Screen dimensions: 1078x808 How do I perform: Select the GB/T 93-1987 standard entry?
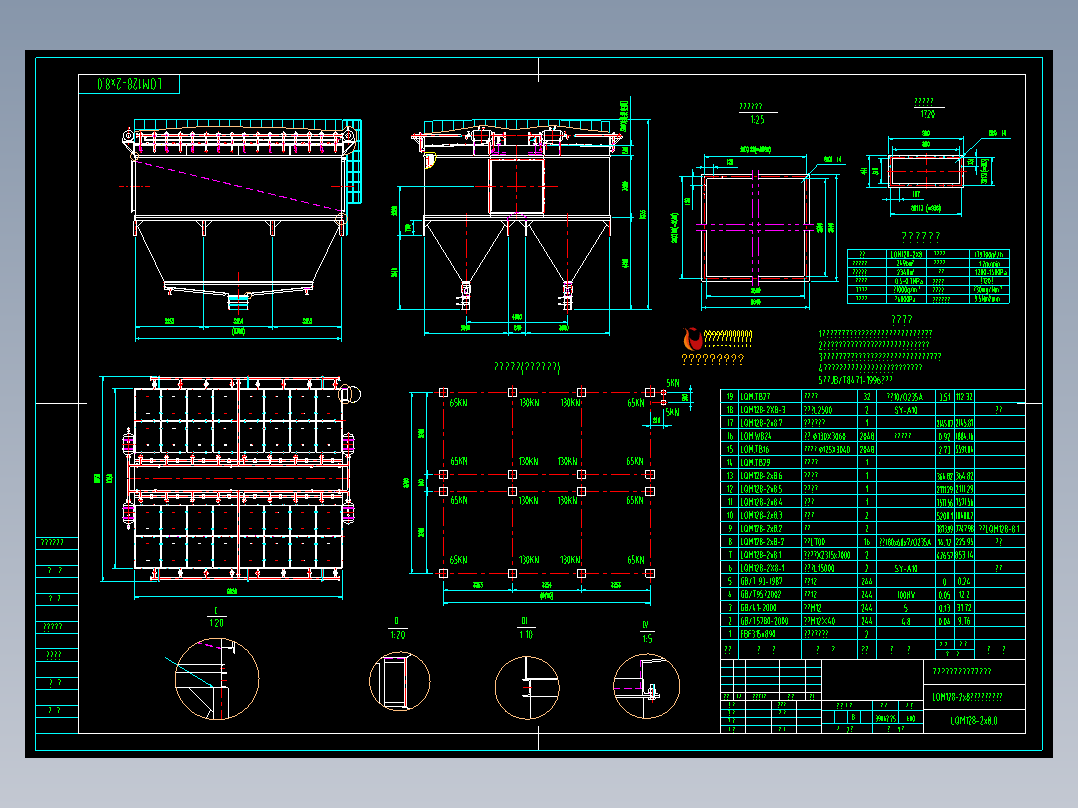(761, 581)
